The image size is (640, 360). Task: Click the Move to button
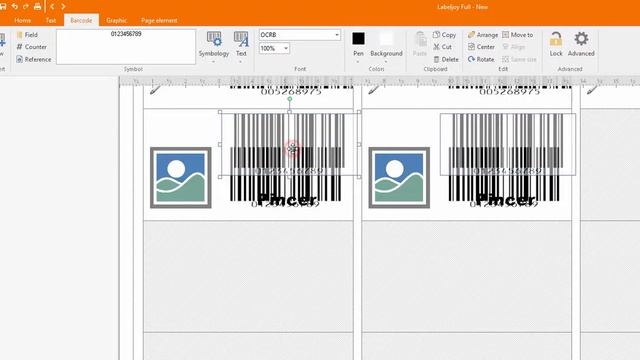click(x=518, y=35)
